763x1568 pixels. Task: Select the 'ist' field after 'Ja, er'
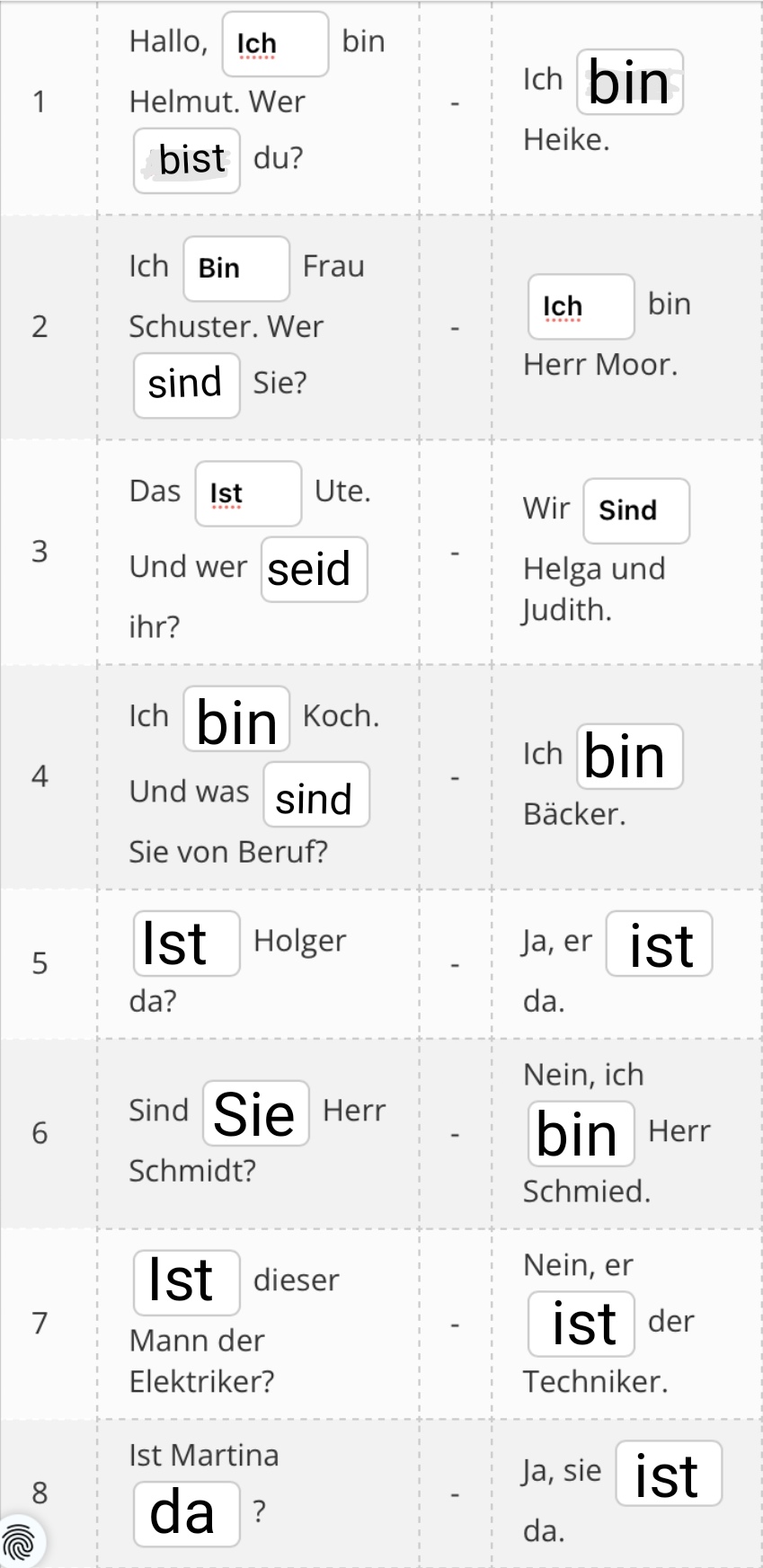pos(660,943)
